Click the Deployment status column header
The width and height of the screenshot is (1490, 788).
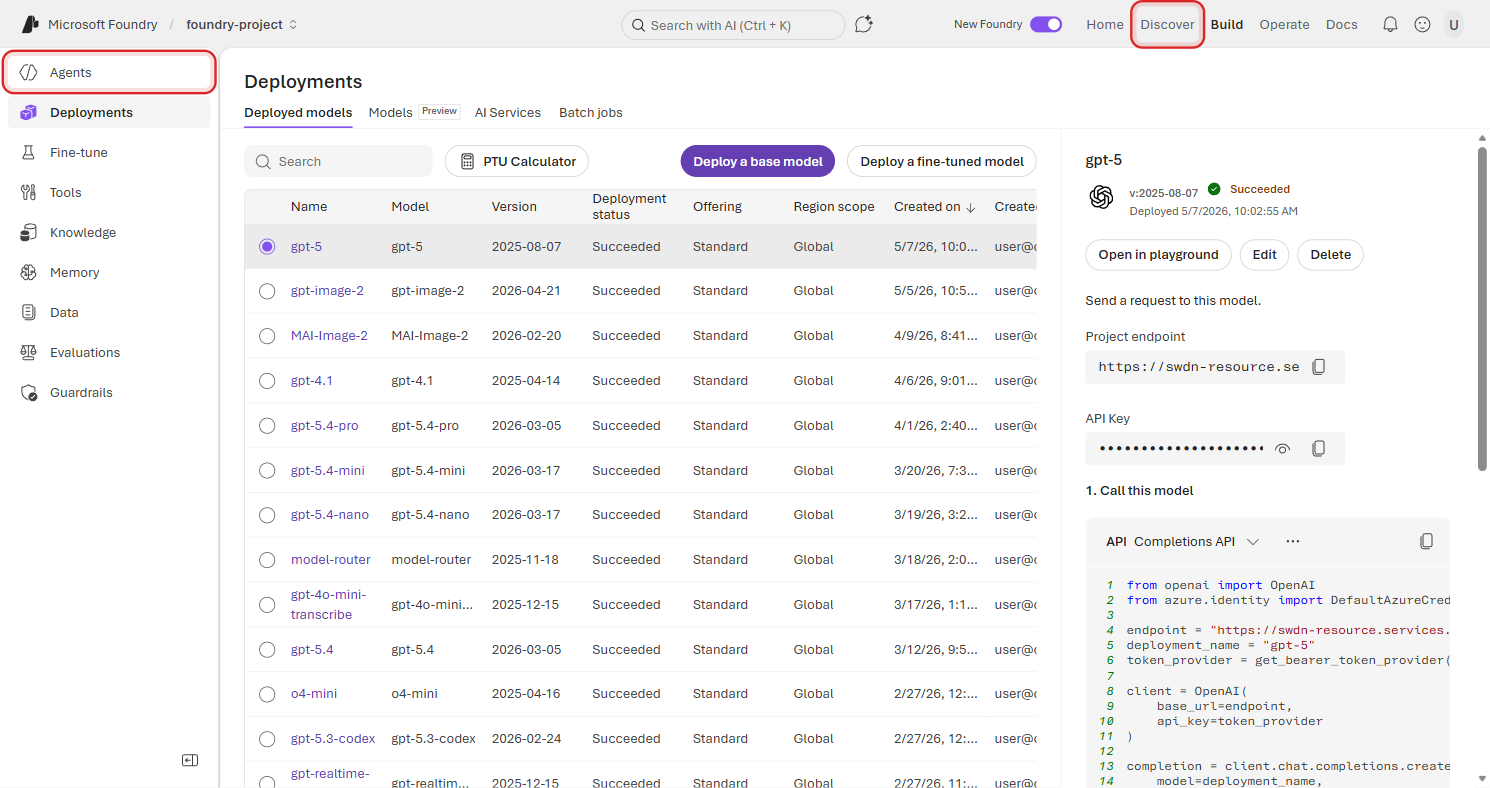tap(629, 207)
